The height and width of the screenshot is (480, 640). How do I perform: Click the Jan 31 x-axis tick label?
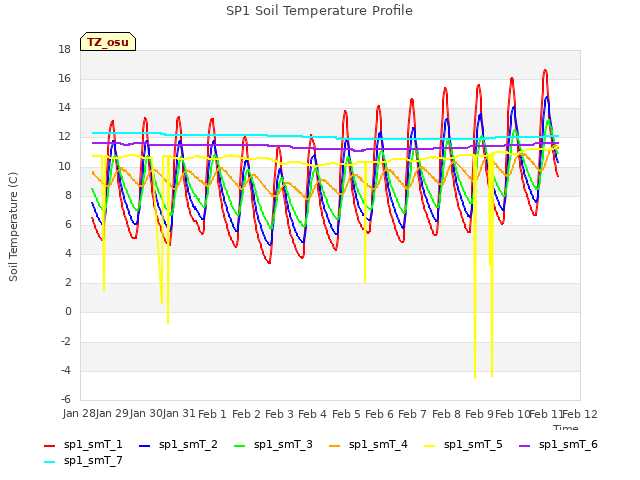click(x=179, y=413)
